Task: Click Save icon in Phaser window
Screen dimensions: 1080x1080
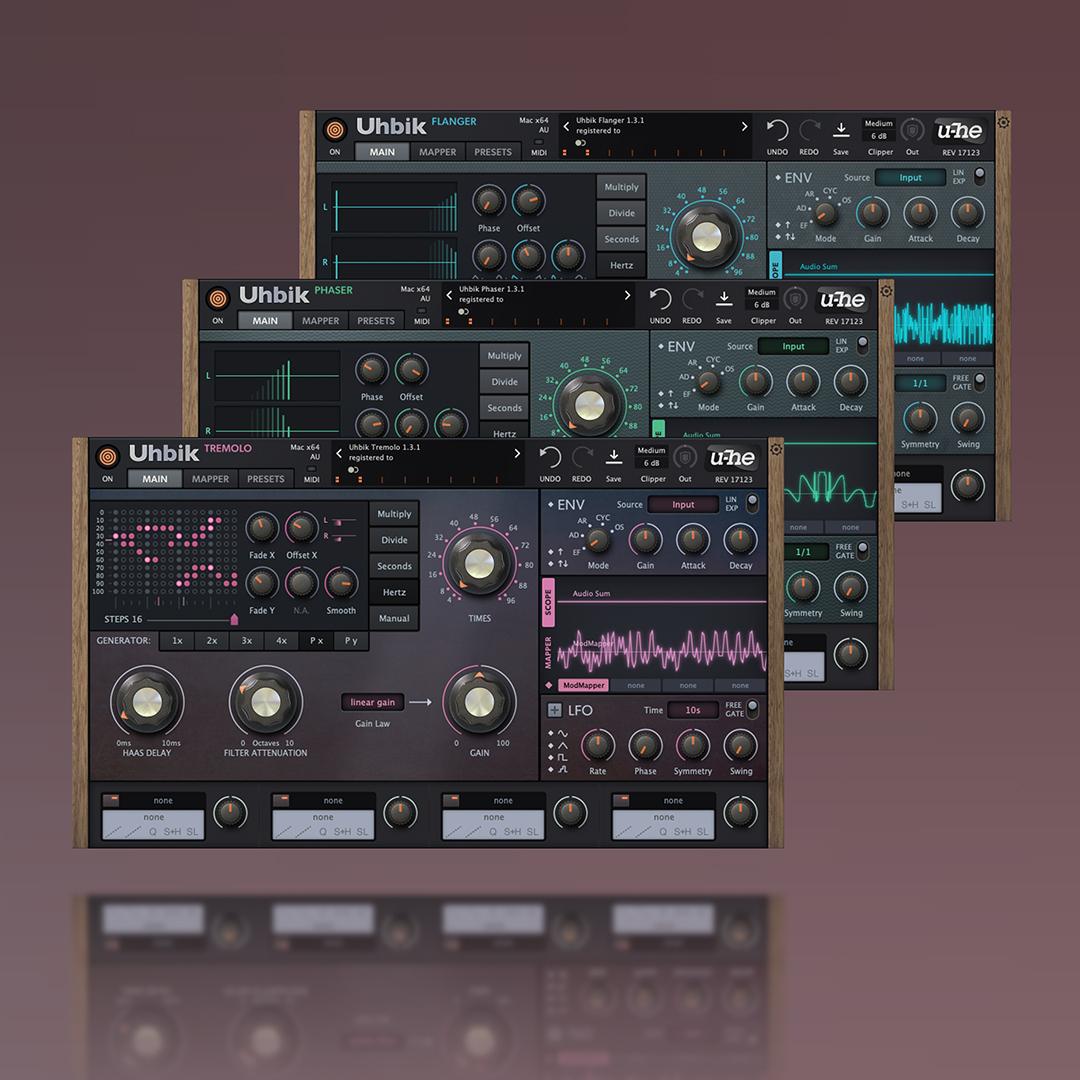Action: tap(724, 298)
